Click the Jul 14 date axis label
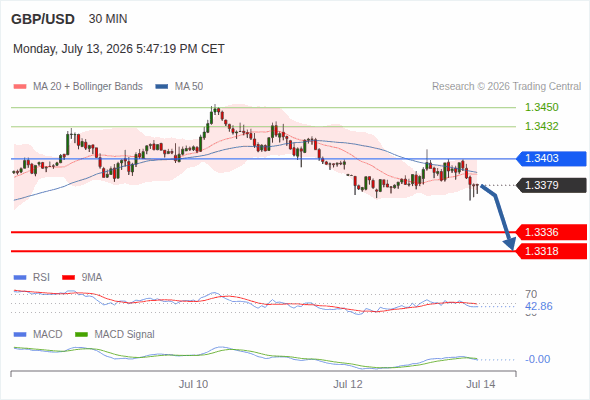The image size is (590, 400). [481, 384]
